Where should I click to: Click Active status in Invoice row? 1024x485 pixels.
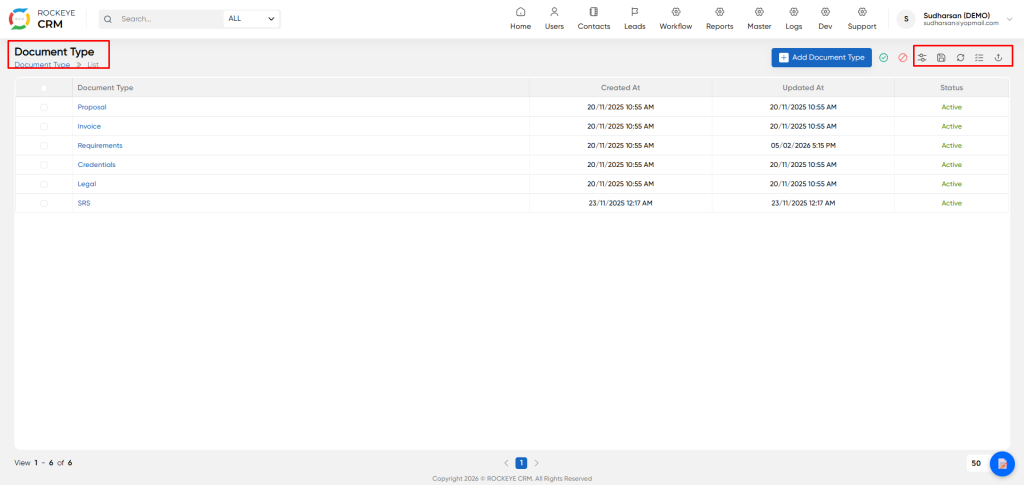point(952,126)
